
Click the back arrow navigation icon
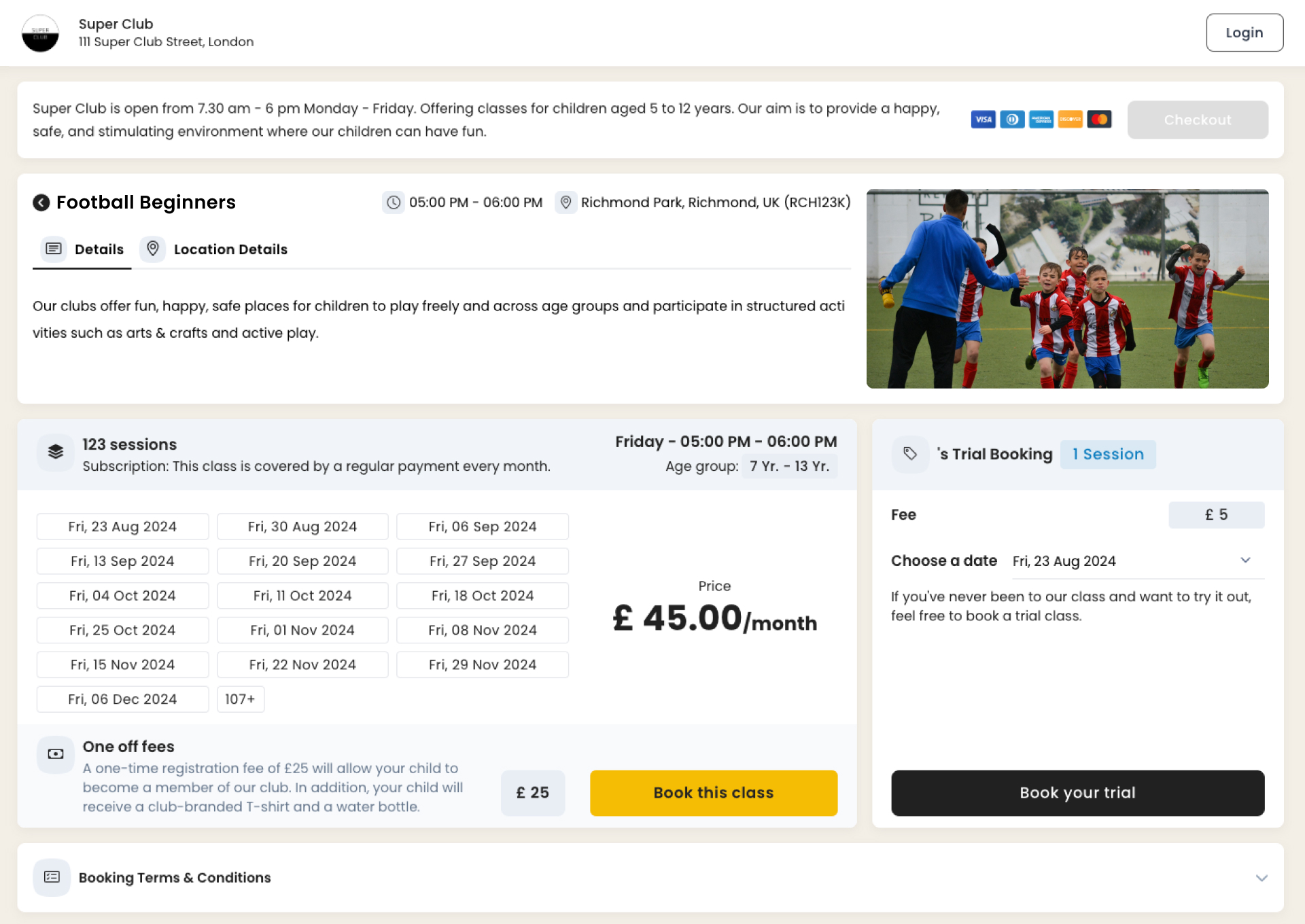click(x=41, y=201)
